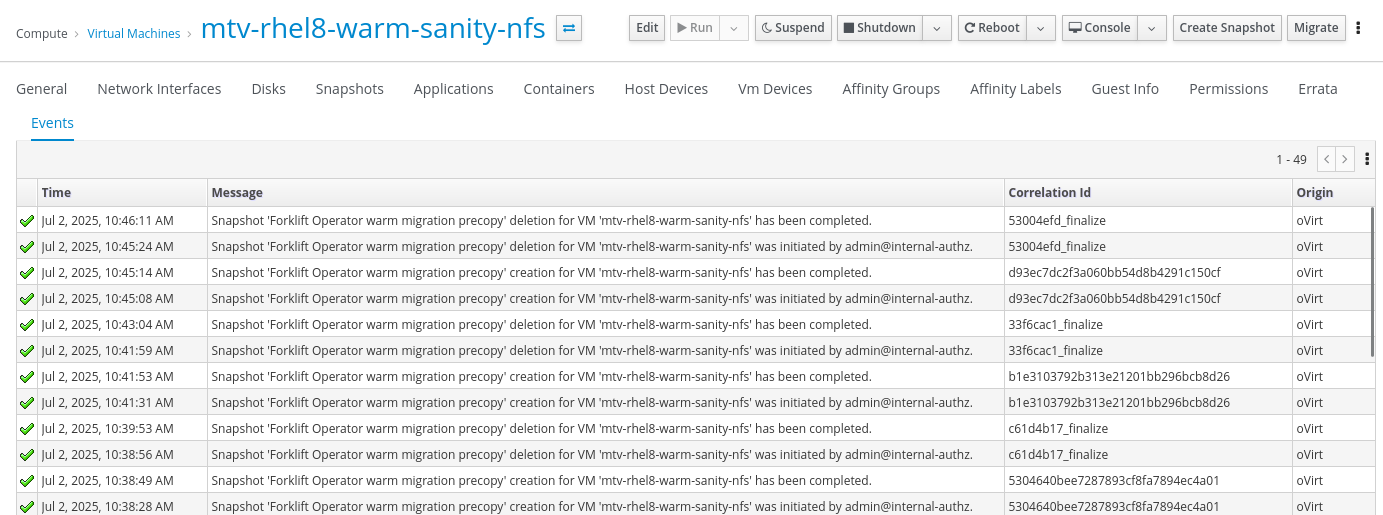1383x515 pixels.
Task: Expand the Run dropdown arrow
Action: point(734,28)
